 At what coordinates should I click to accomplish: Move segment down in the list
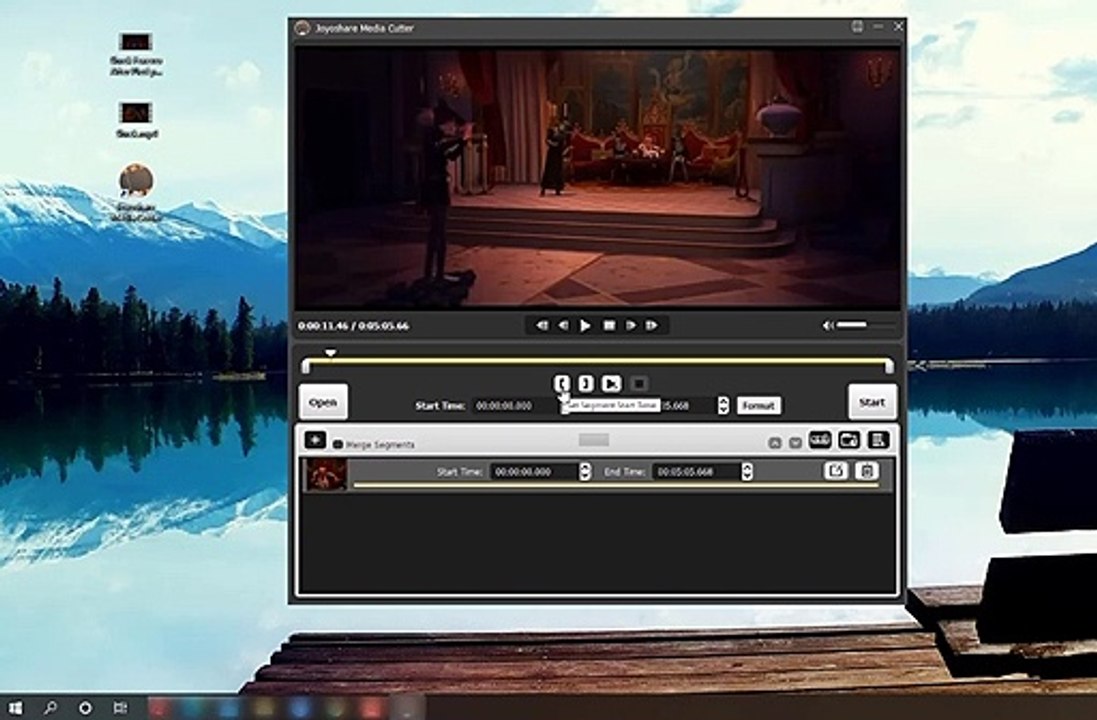[x=795, y=443]
